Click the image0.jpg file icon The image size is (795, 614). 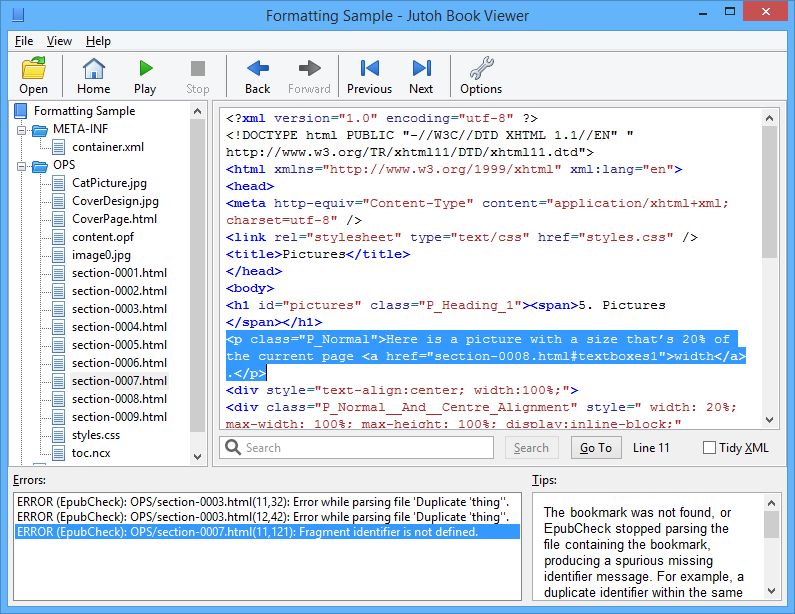click(x=59, y=255)
